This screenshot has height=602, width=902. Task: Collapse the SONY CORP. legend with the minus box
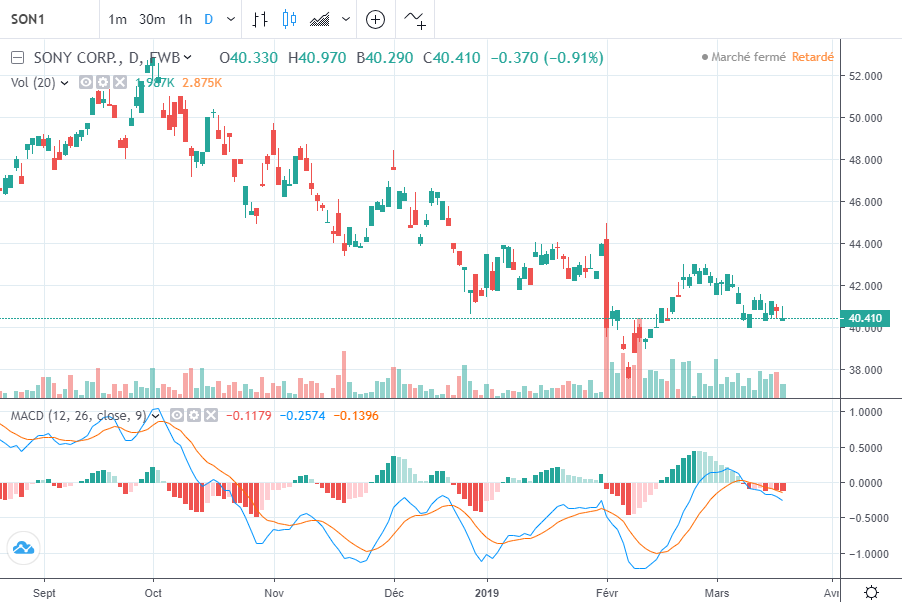click(17, 58)
